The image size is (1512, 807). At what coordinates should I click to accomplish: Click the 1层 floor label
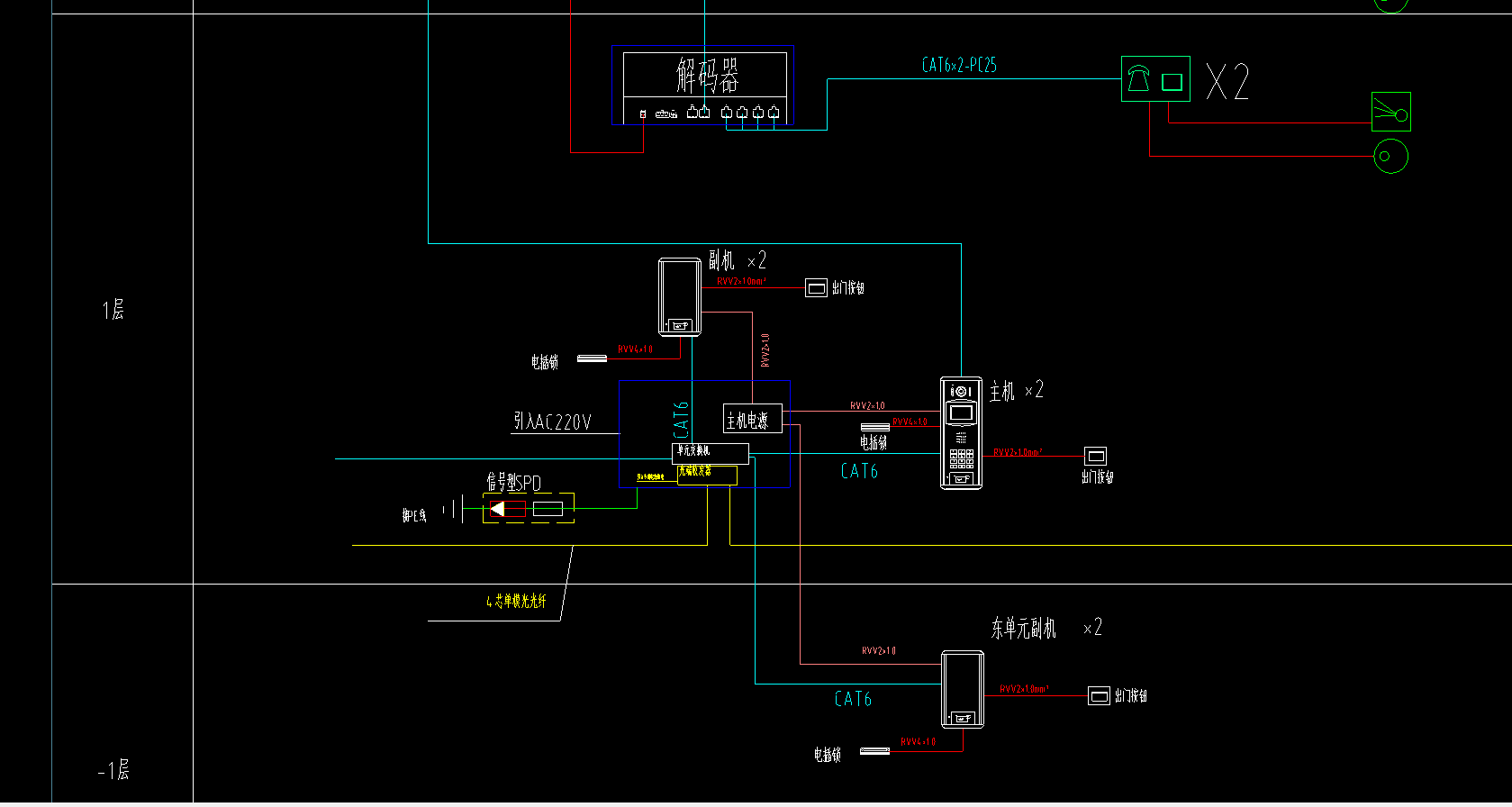coord(113,311)
